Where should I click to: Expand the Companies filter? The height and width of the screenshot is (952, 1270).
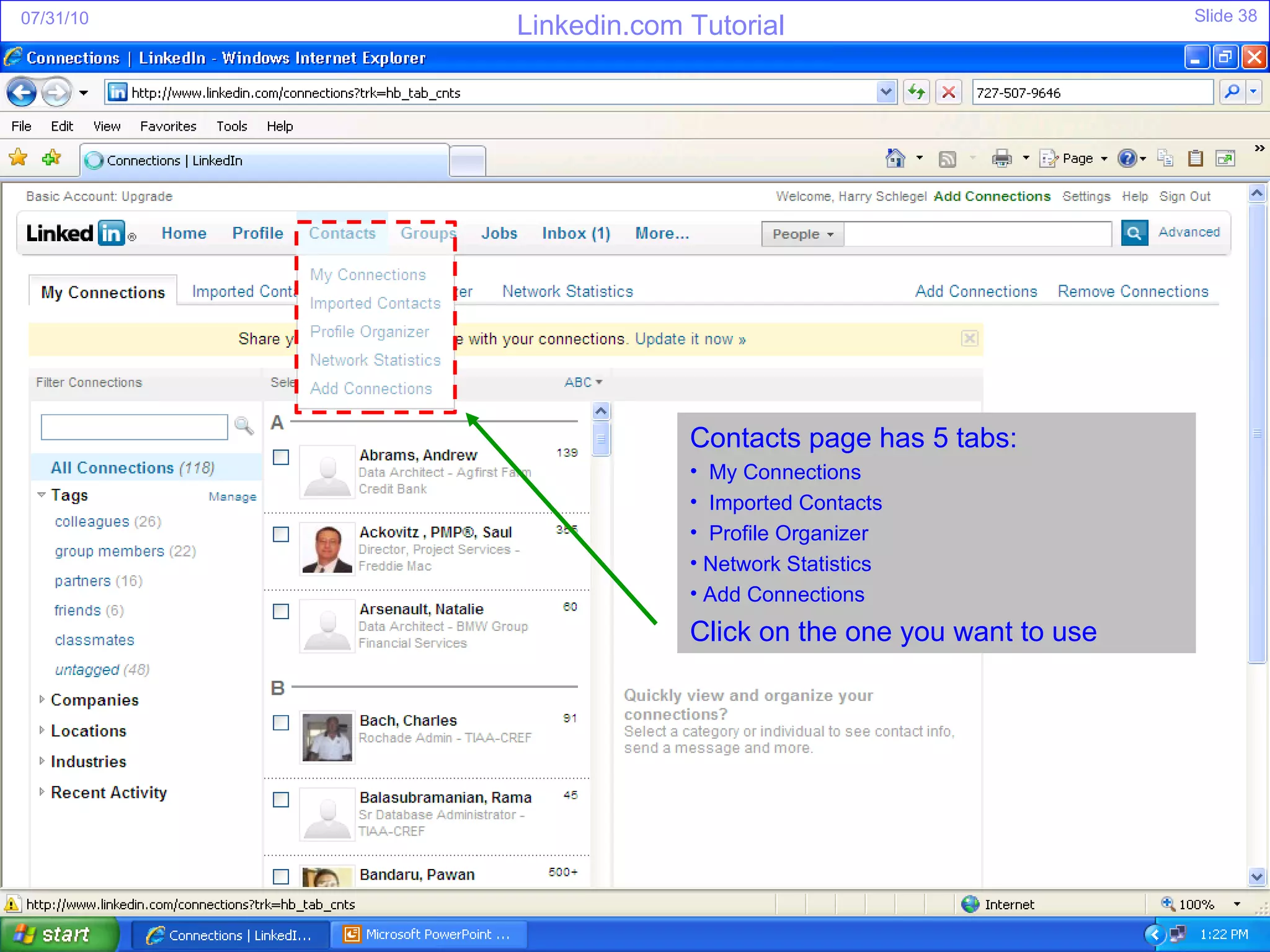[42, 699]
